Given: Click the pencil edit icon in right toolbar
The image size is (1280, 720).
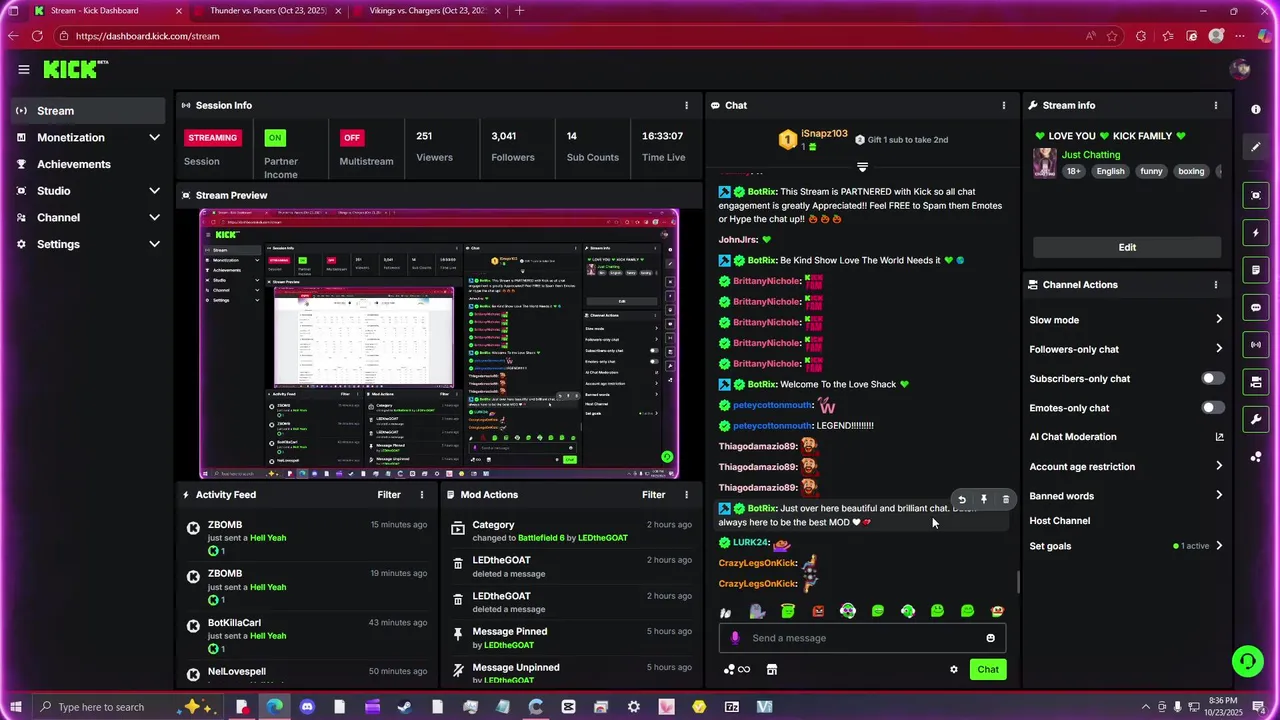Looking at the screenshot, I should coord(1256,147).
